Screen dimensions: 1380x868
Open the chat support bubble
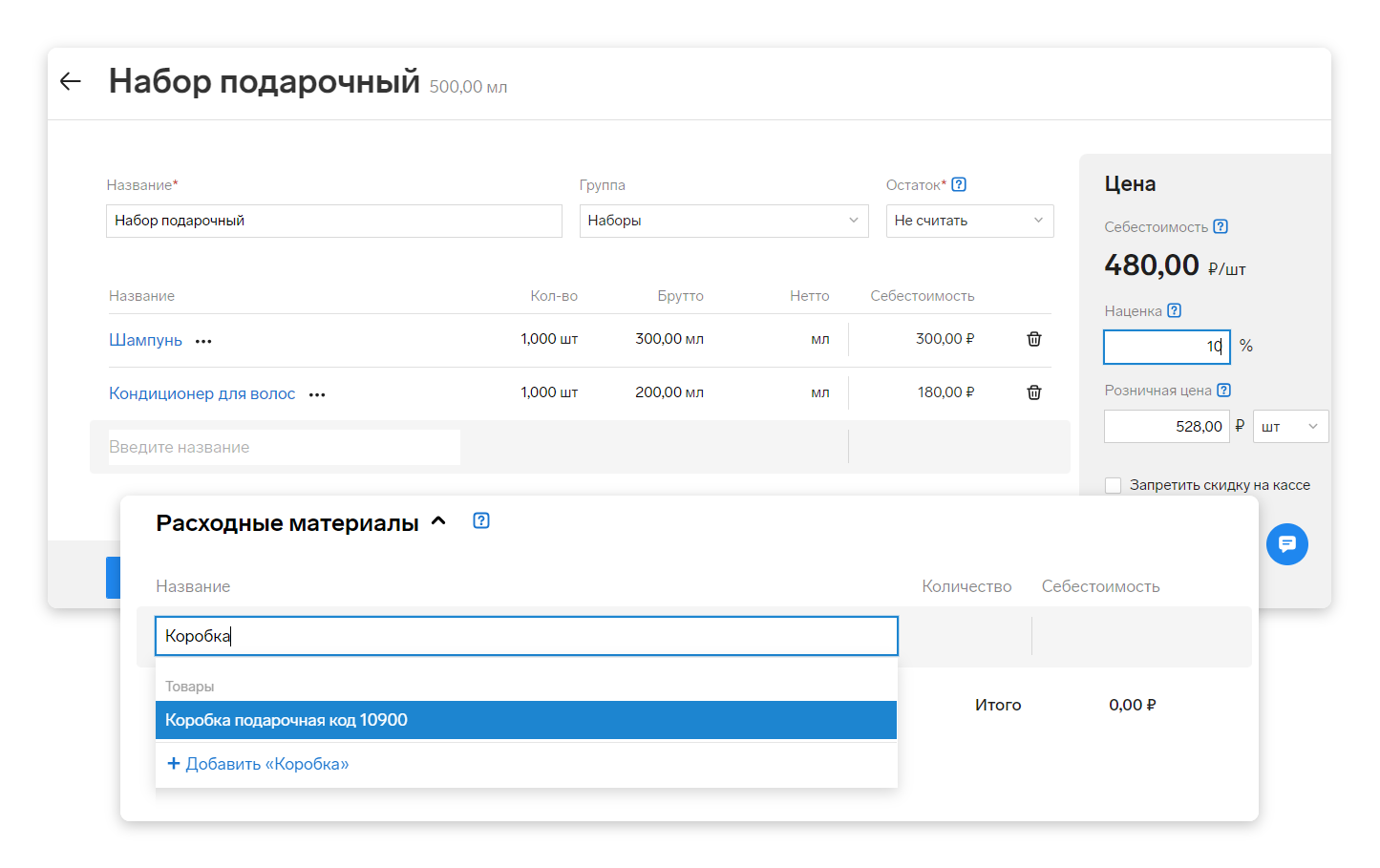[x=1286, y=544]
